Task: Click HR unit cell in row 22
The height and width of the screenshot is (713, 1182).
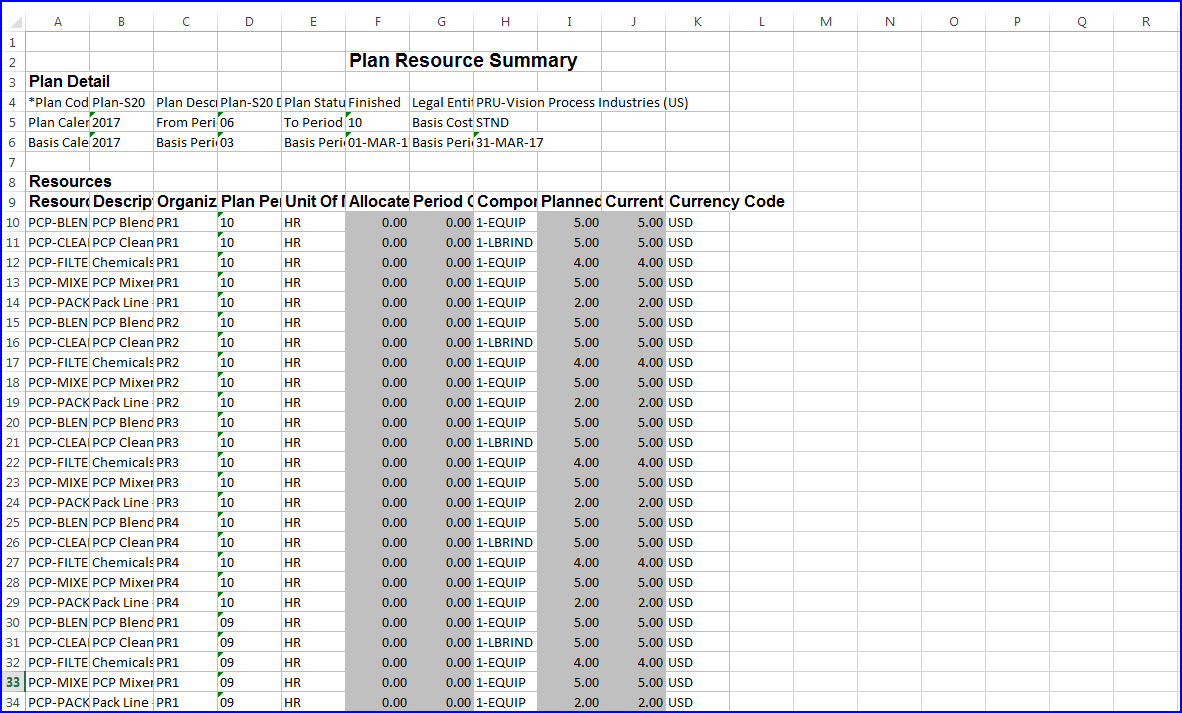Action: point(314,462)
